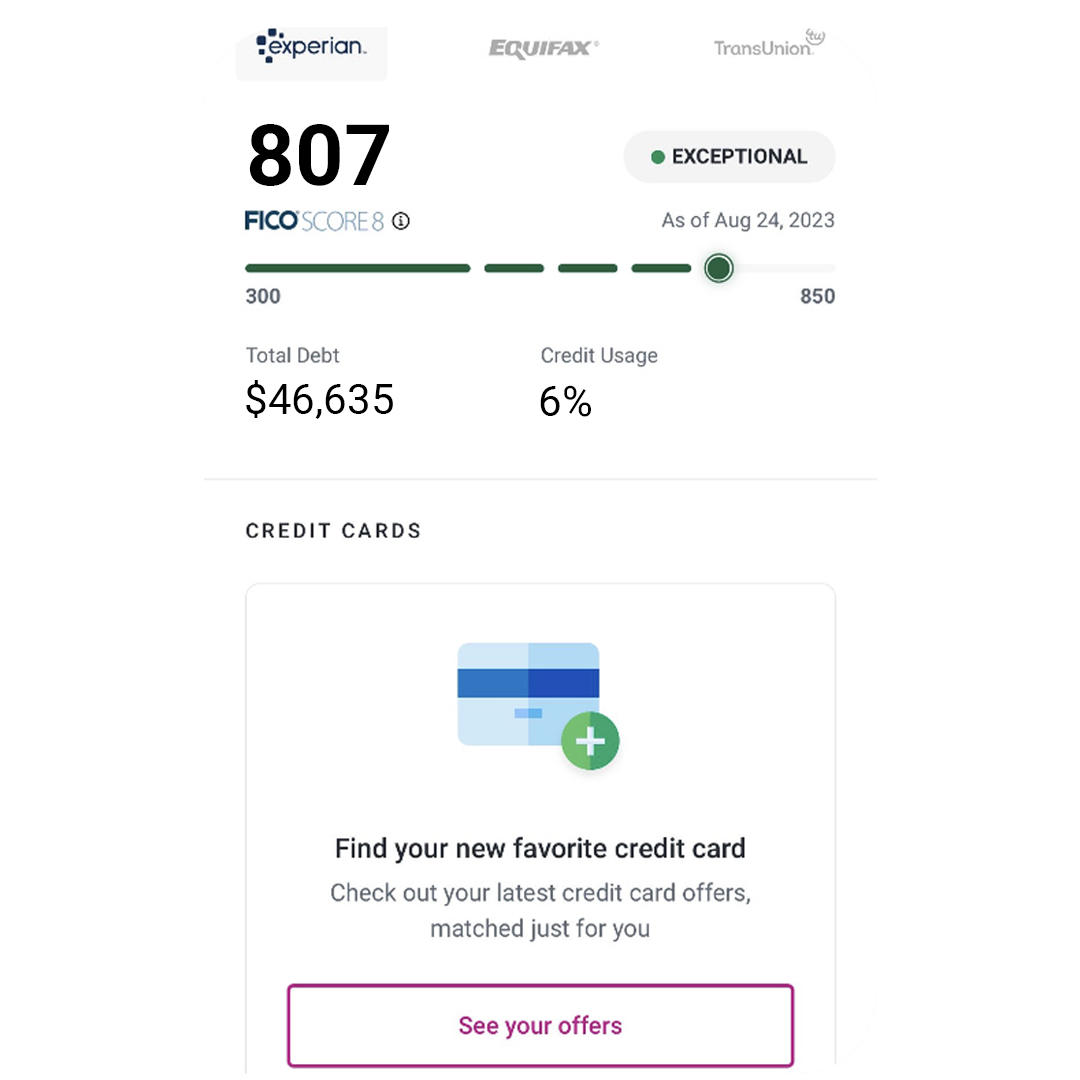Click the green dot in Exceptional badge
This screenshot has height=1080, width=1080.
click(x=658, y=157)
